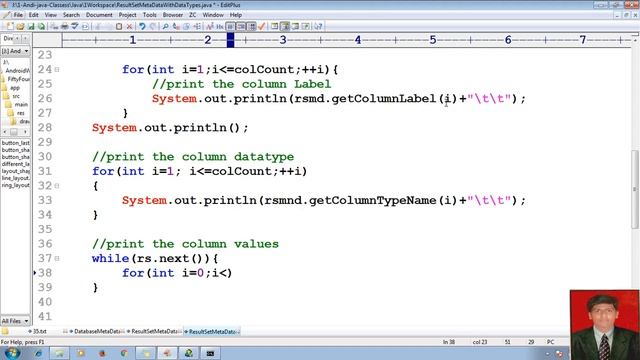Screen dimensions: 640x360
Task: Click the Paste clipboard toolbar icon
Action: [x=119, y=27]
